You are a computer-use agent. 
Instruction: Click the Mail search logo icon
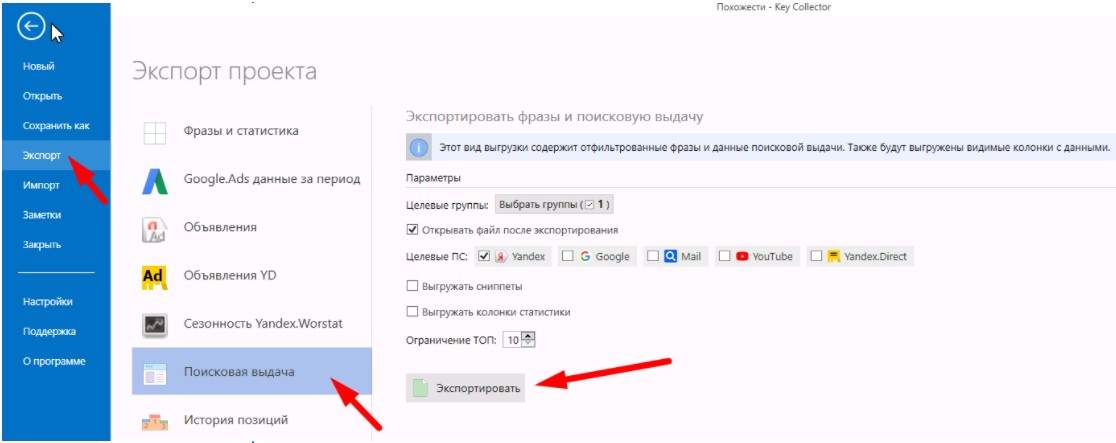(x=670, y=256)
